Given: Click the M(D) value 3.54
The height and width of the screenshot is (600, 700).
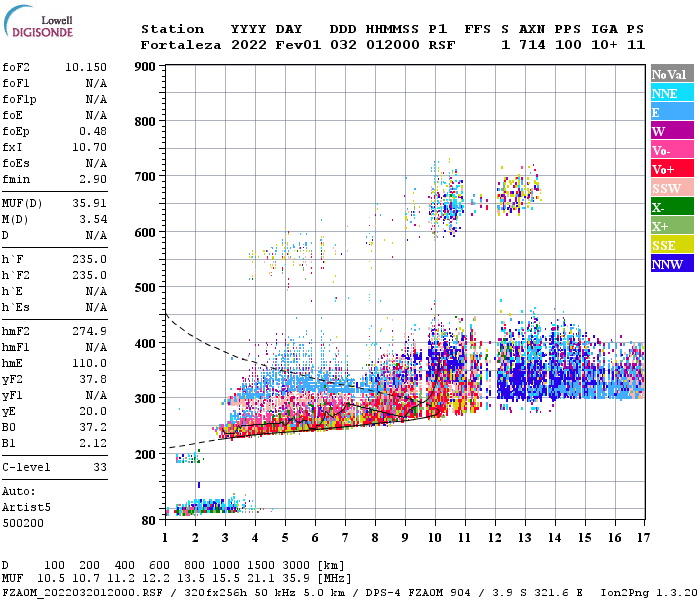Looking at the screenshot, I should [93, 220].
